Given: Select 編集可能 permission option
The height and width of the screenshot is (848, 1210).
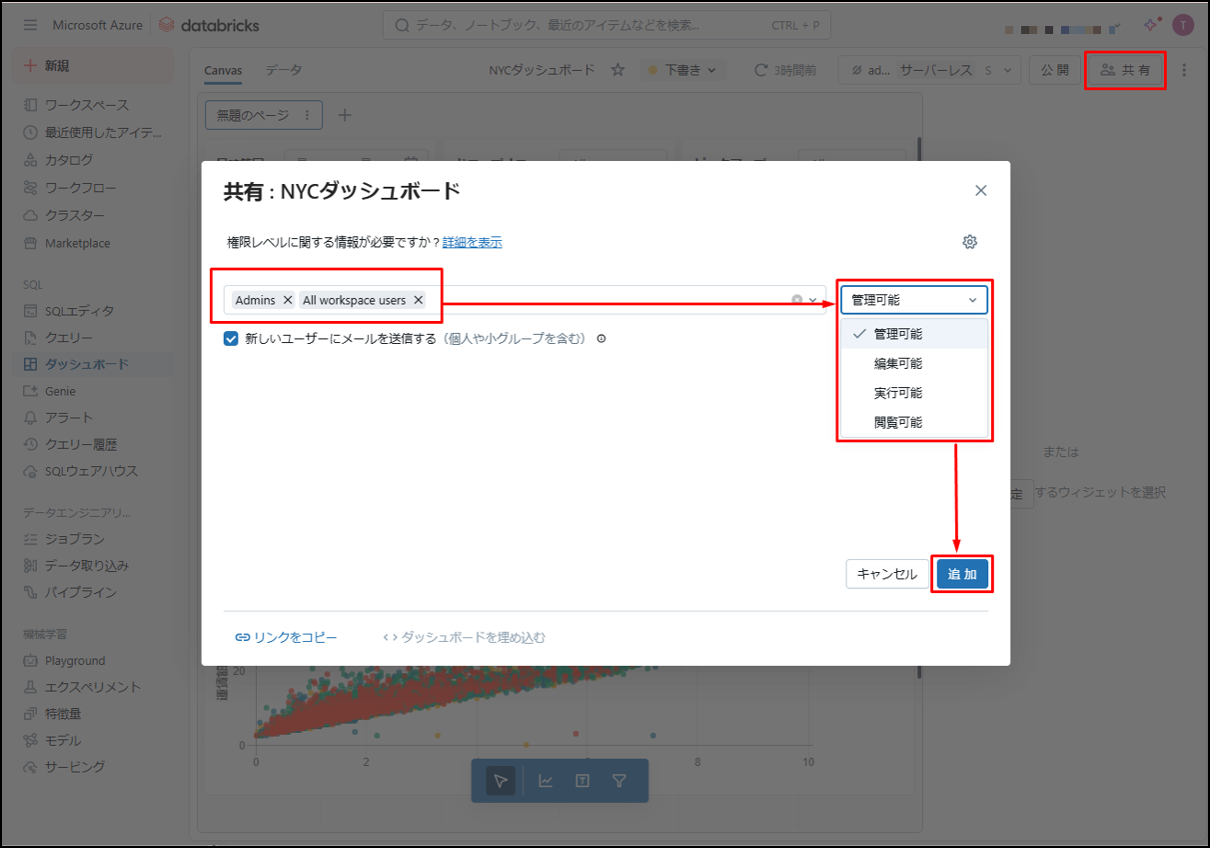Looking at the screenshot, I should [x=897, y=363].
